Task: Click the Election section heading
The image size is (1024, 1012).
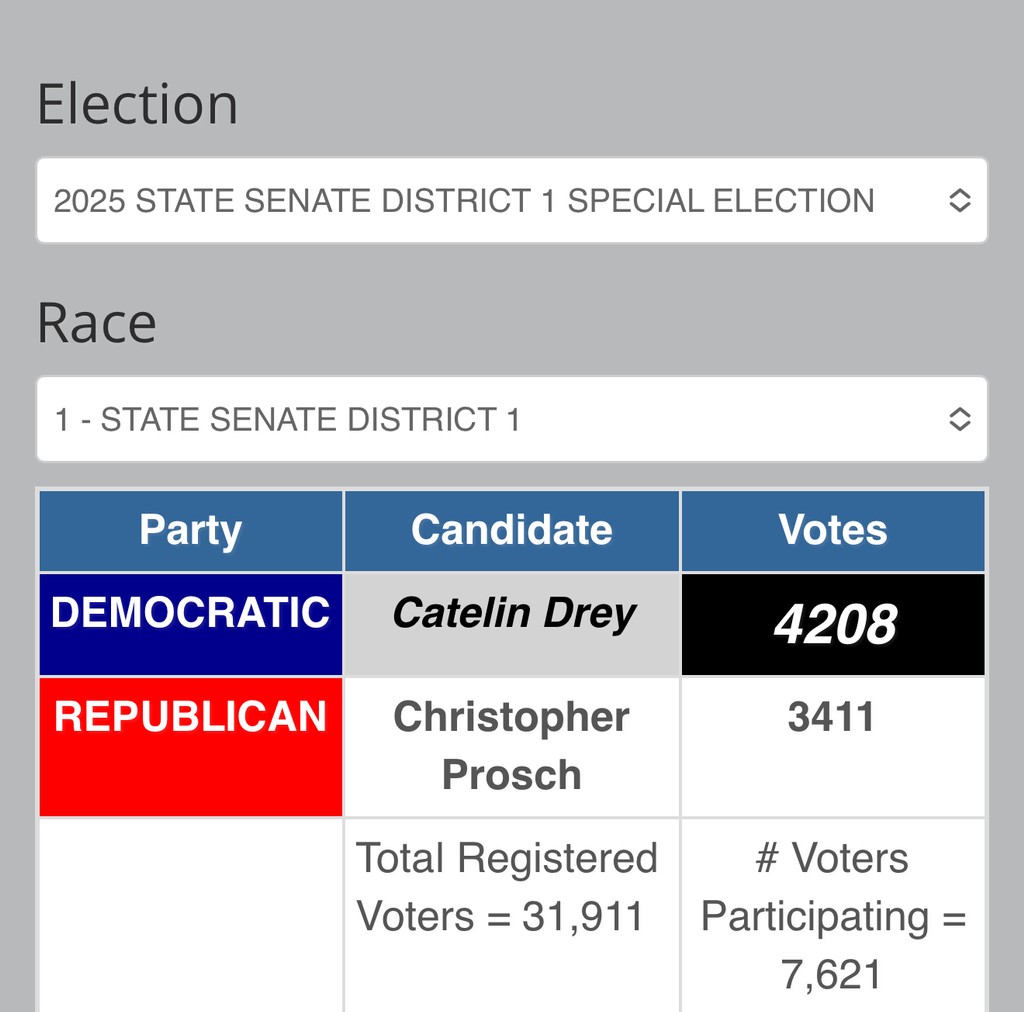Action: [x=137, y=104]
